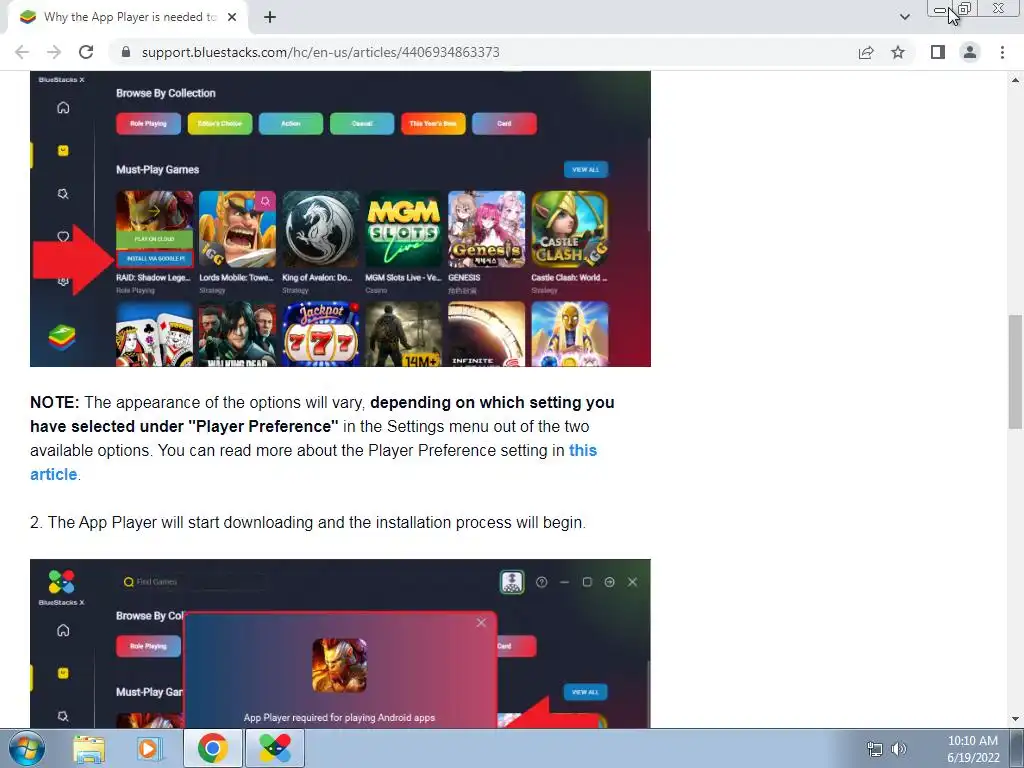1024x768 pixels.
Task: Click the heart favorites icon in the BlueStacks sidebar
Action: pyautogui.click(x=63, y=236)
